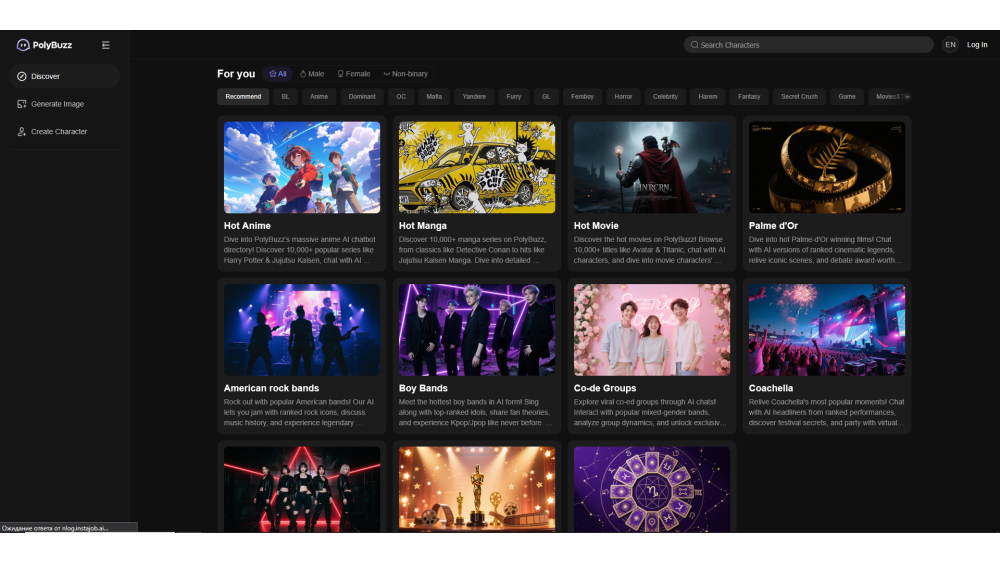Select the BL category tab
The width and height of the screenshot is (1000, 563).
(x=285, y=97)
